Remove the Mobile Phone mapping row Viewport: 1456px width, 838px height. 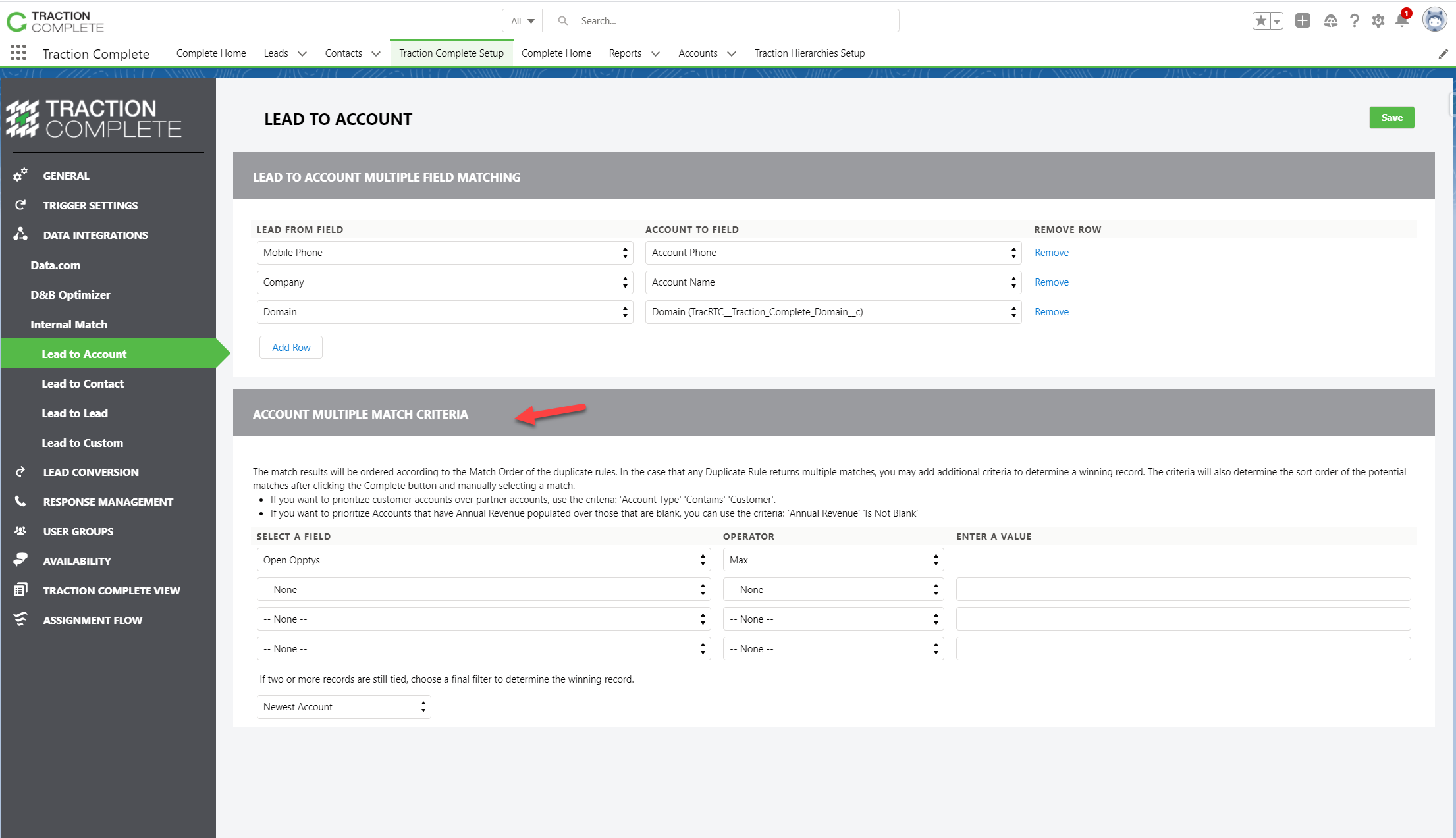1052,253
